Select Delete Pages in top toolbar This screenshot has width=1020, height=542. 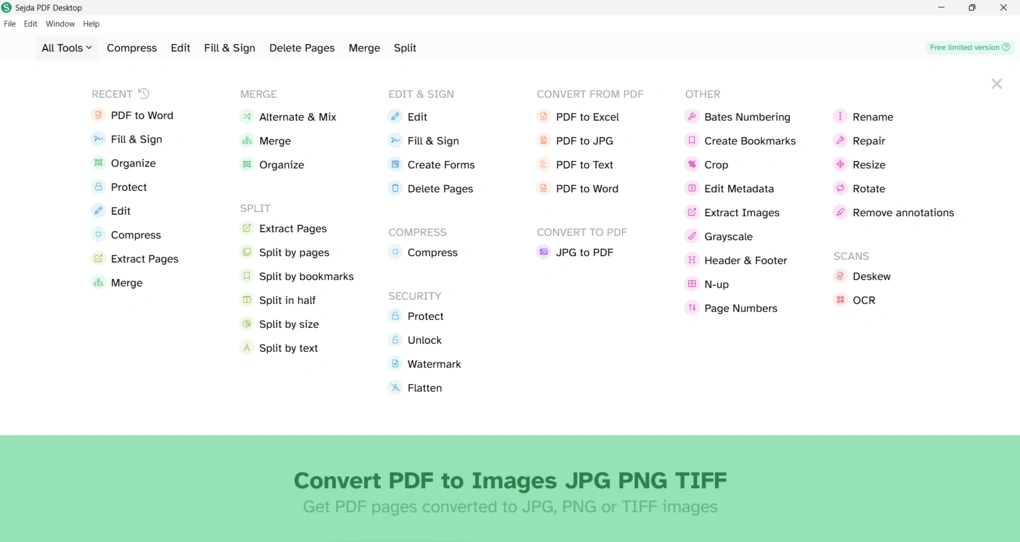point(302,47)
